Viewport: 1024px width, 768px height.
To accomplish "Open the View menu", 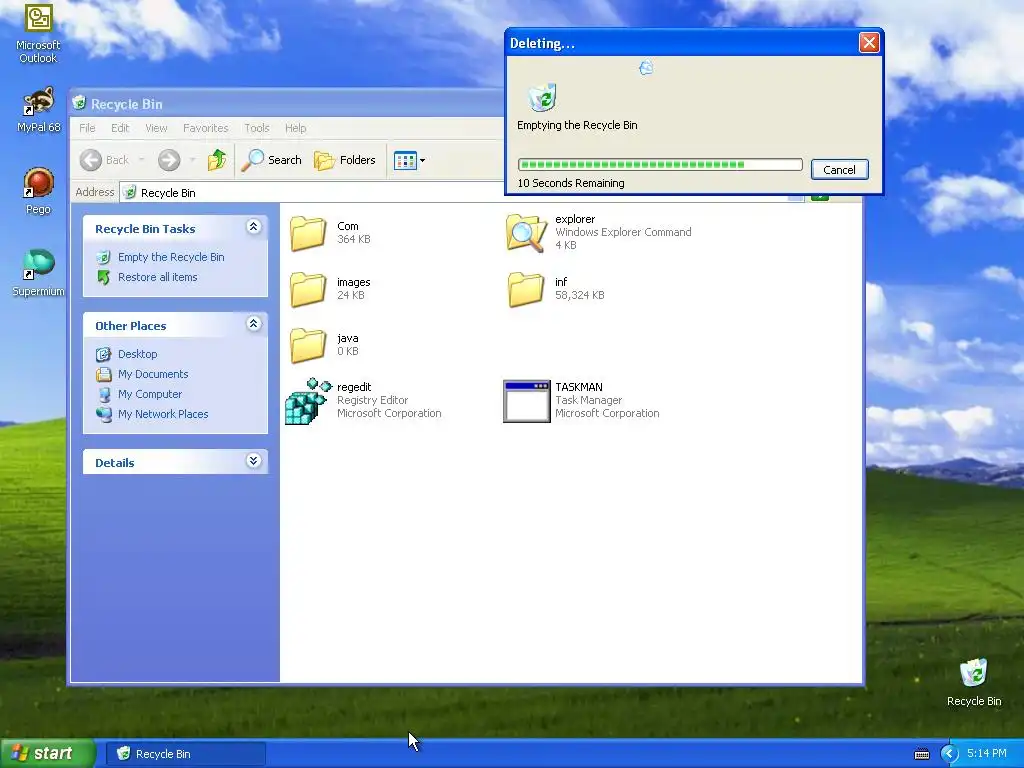I will [156, 128].
